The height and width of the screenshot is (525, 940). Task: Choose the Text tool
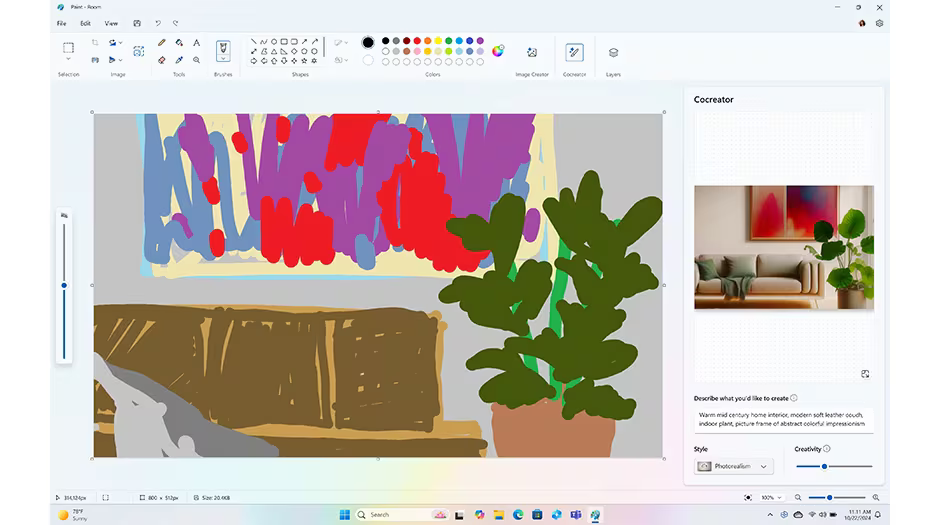pyautogui.click(x=196, y=43)
